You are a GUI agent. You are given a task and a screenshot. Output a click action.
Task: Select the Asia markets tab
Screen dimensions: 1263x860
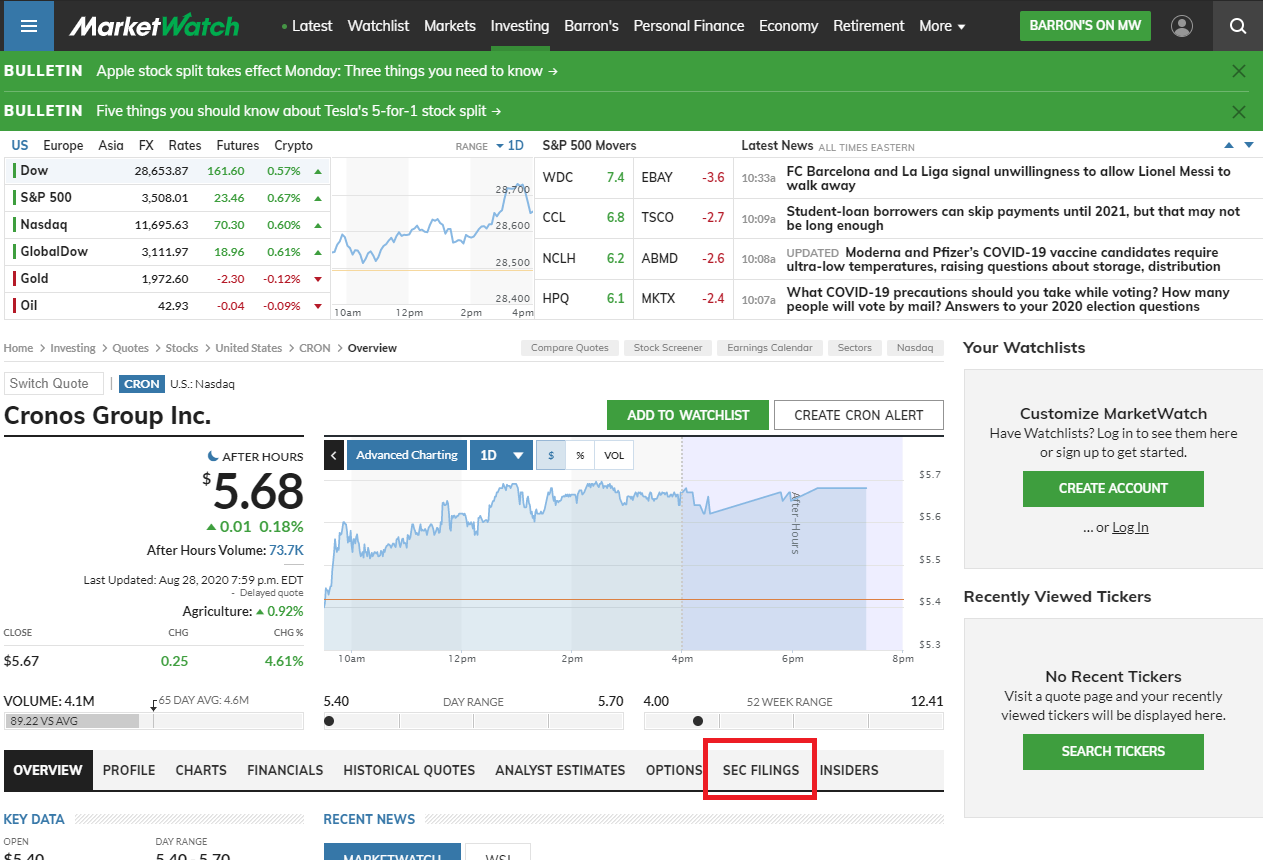[111, 146]
